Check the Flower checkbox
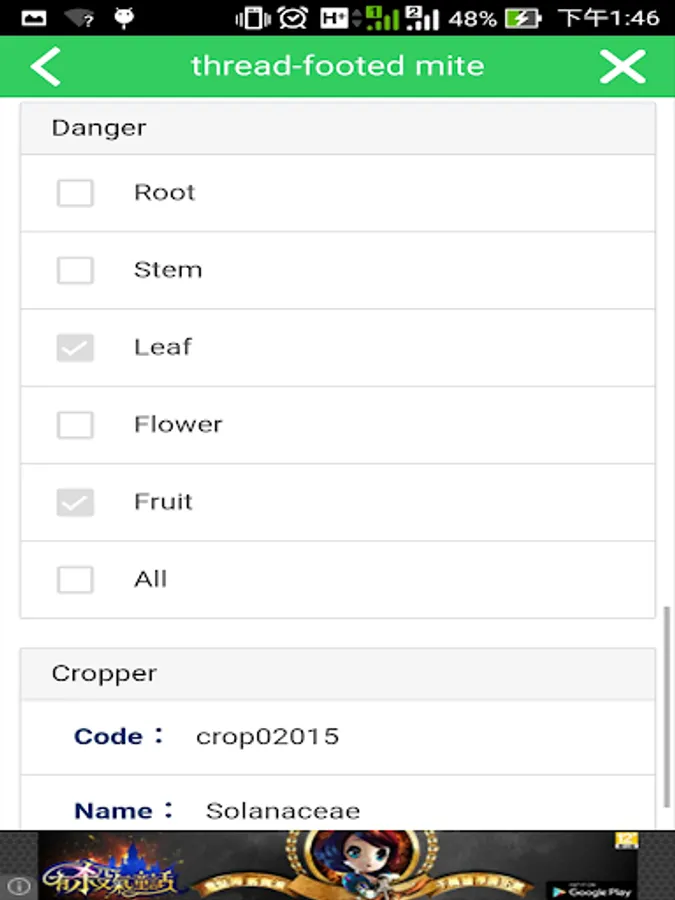Image resolution: width=675 pixels, height=900 pixels. click(x=75, y=425)
